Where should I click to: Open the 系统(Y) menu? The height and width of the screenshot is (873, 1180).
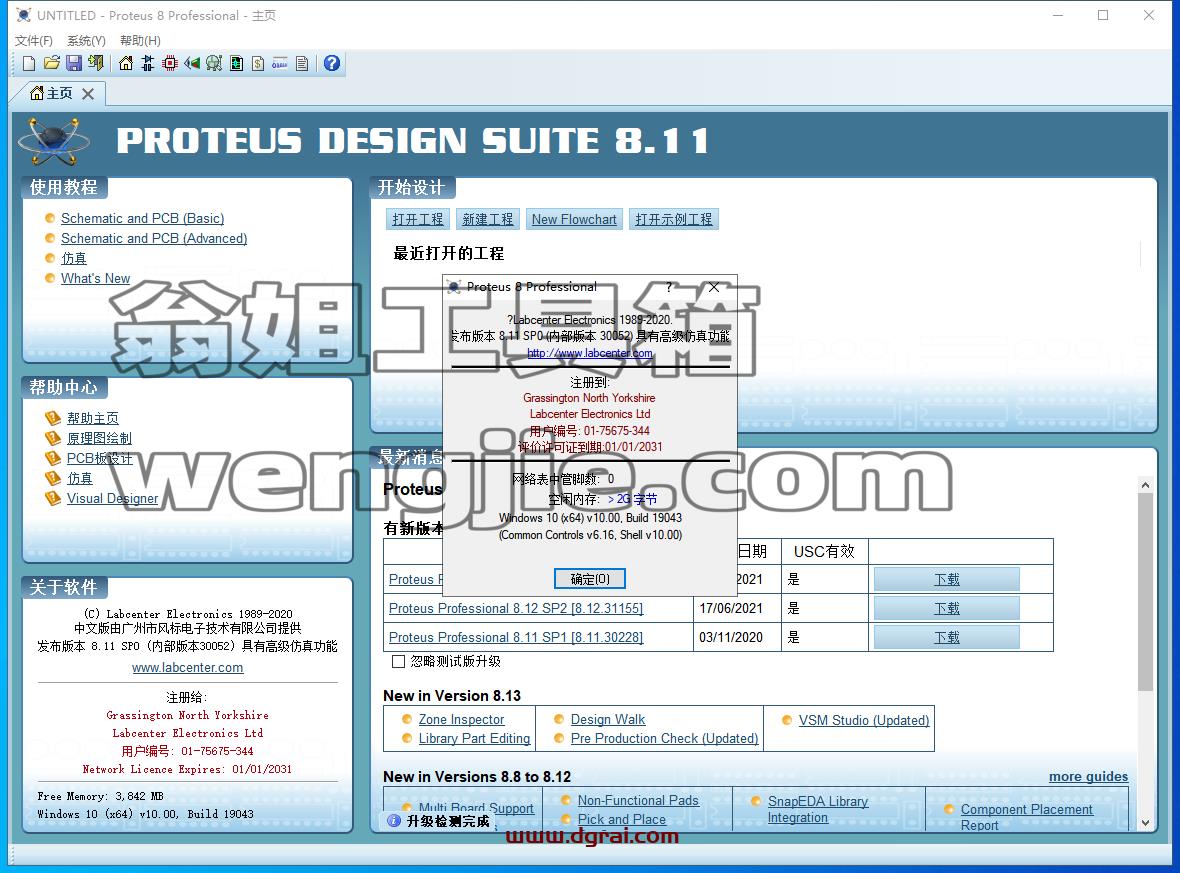[86, 41]
